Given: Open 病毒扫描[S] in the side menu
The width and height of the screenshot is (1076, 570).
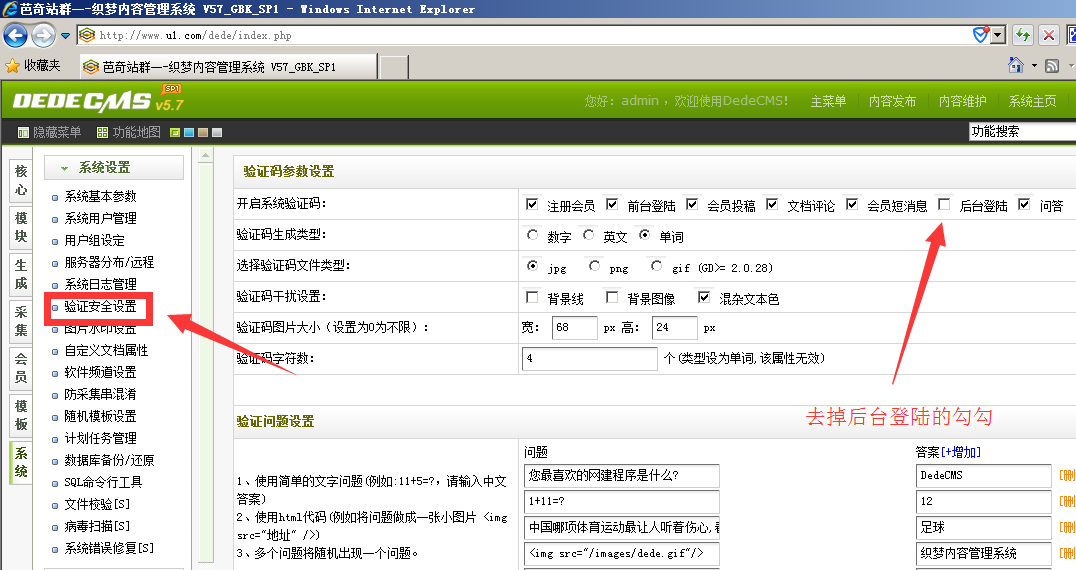Looking at the screenshot, I should (x=97, y=525).
